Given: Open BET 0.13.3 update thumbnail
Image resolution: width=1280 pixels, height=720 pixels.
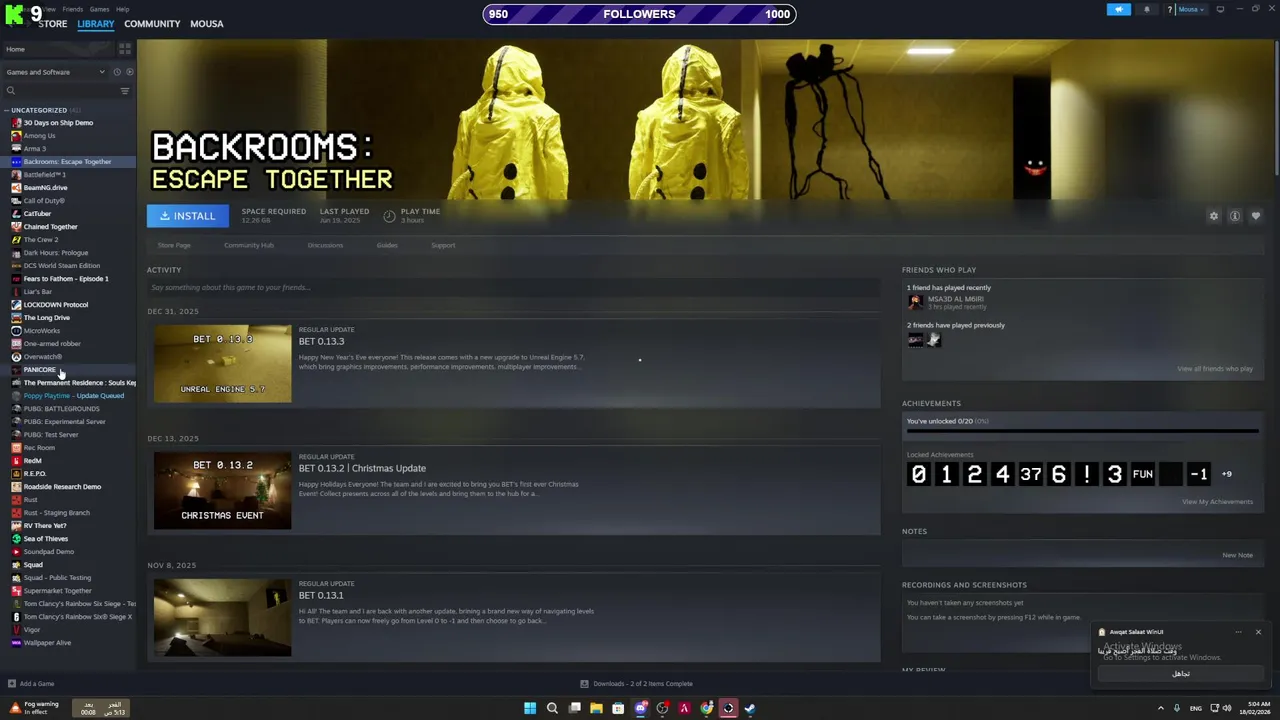Looking at the screenshot, I should pyautogui.click(x=222, y=364).
